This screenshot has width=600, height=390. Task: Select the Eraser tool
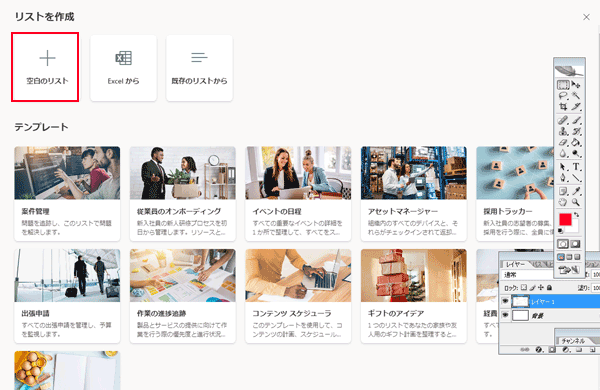[x=563, y=142]
